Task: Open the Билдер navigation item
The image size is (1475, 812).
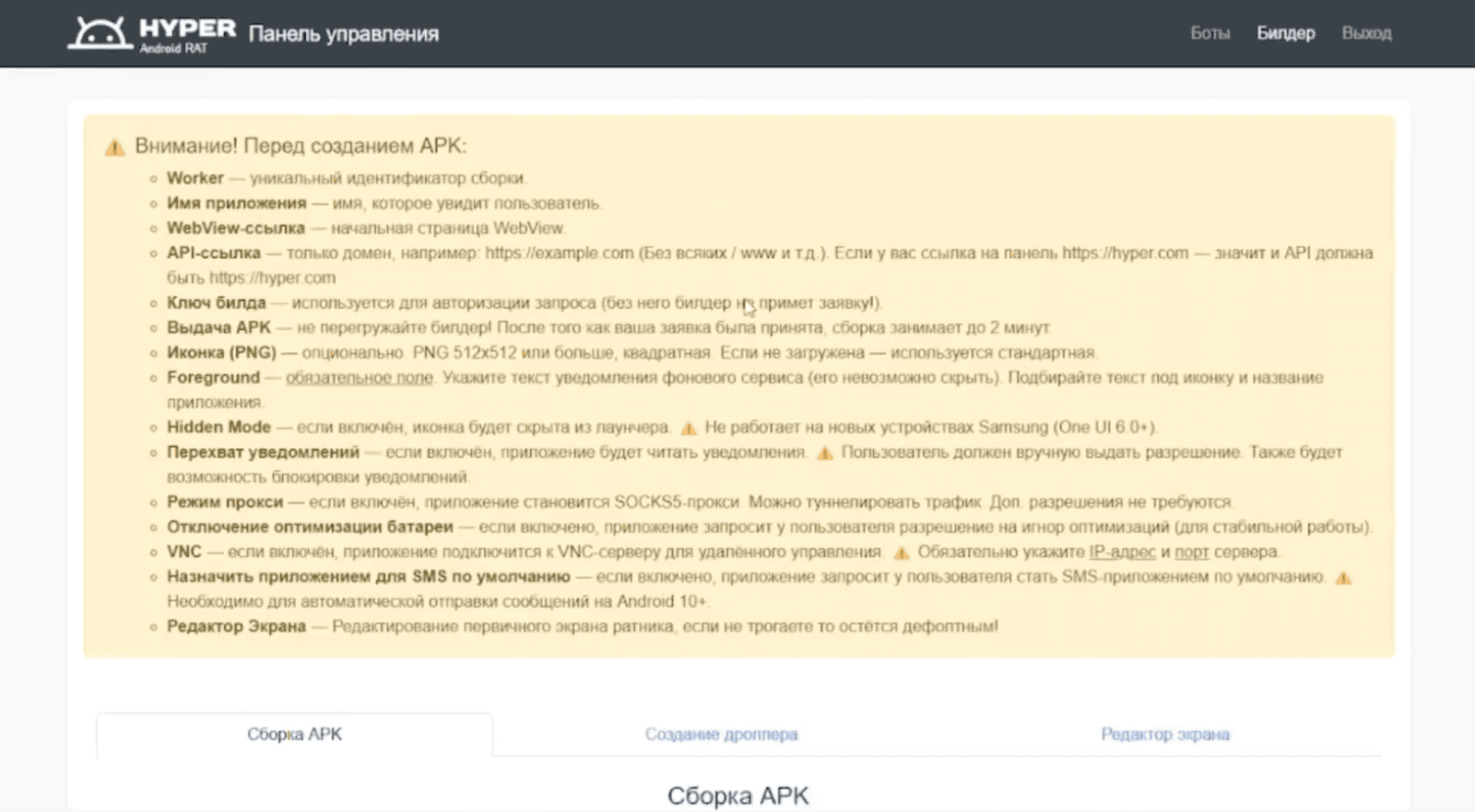Action: coord(1285,33)
